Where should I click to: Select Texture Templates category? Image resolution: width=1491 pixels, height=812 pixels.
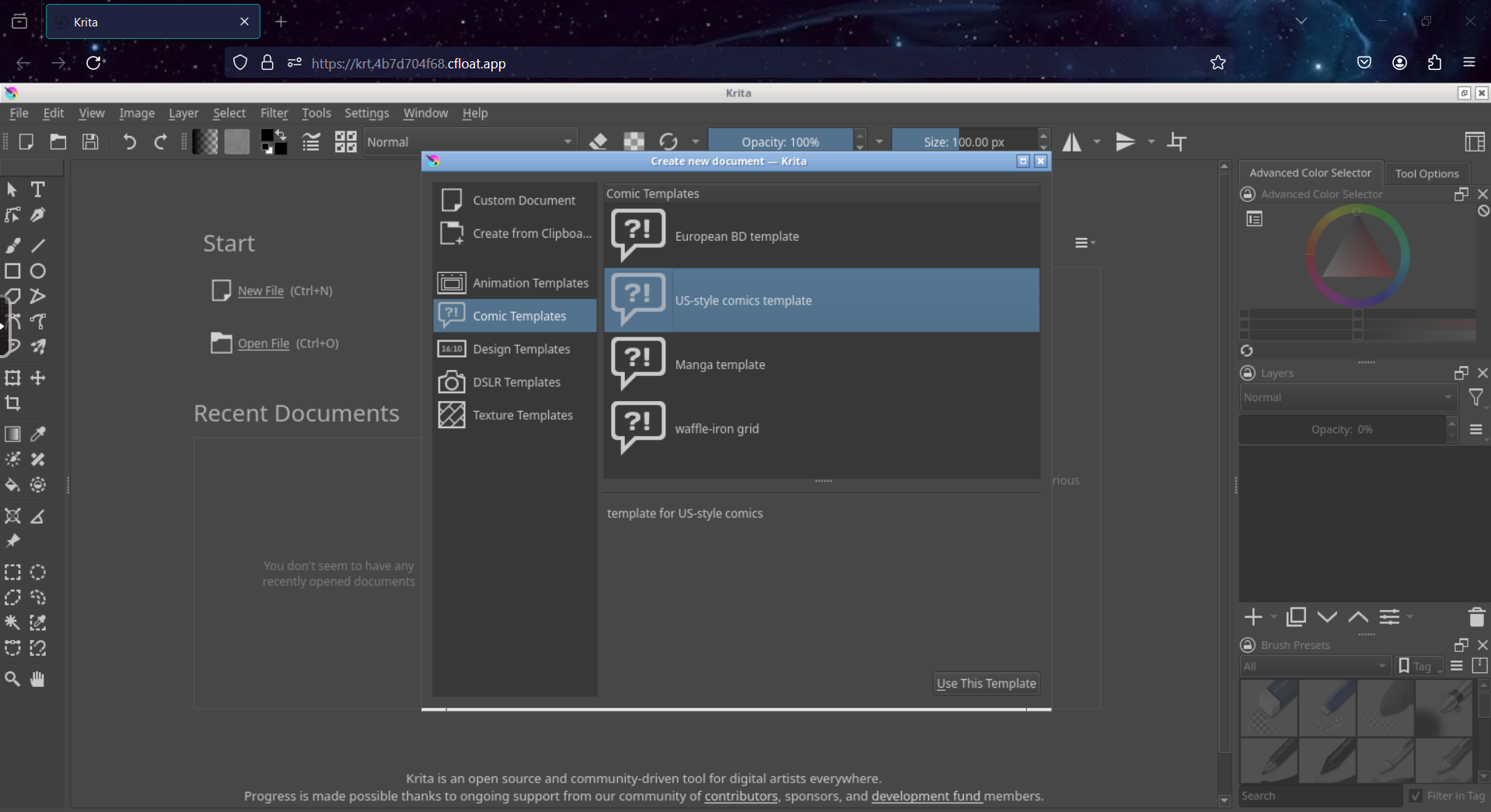515,415
